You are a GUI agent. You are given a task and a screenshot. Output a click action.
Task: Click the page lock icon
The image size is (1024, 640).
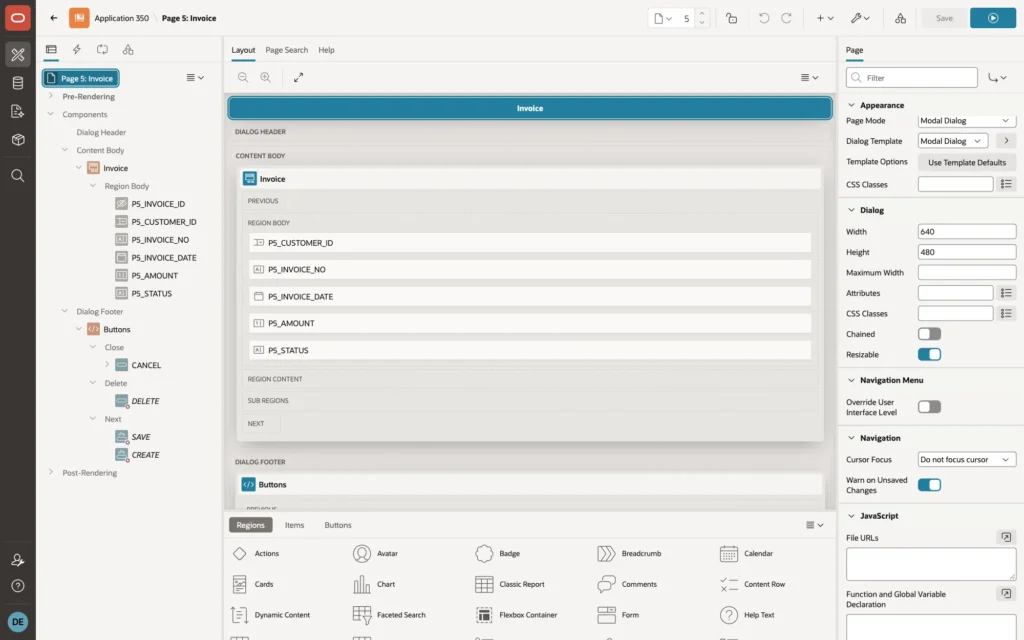click(731, 18)
